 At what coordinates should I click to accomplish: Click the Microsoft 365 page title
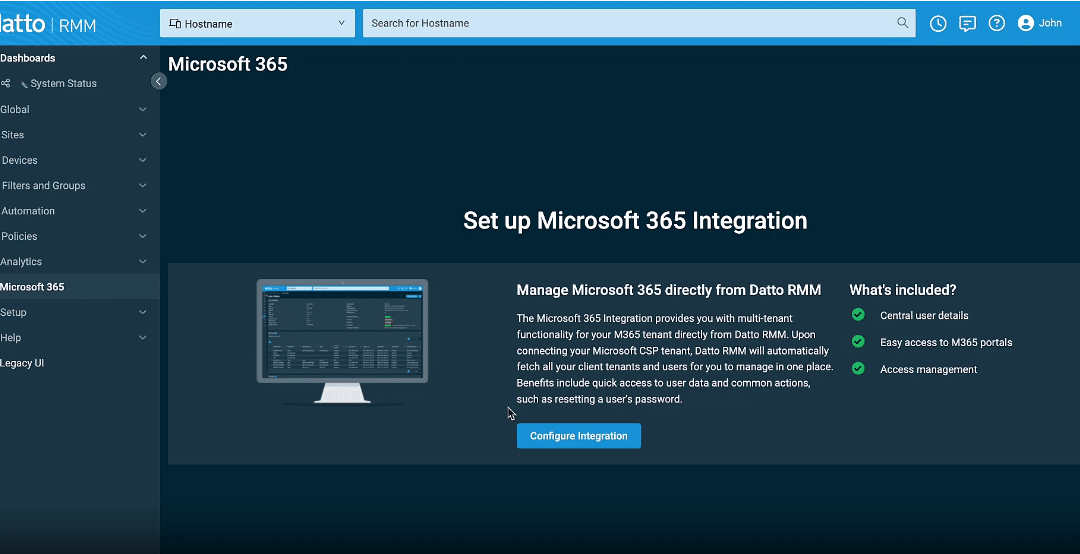pos(228,64)
